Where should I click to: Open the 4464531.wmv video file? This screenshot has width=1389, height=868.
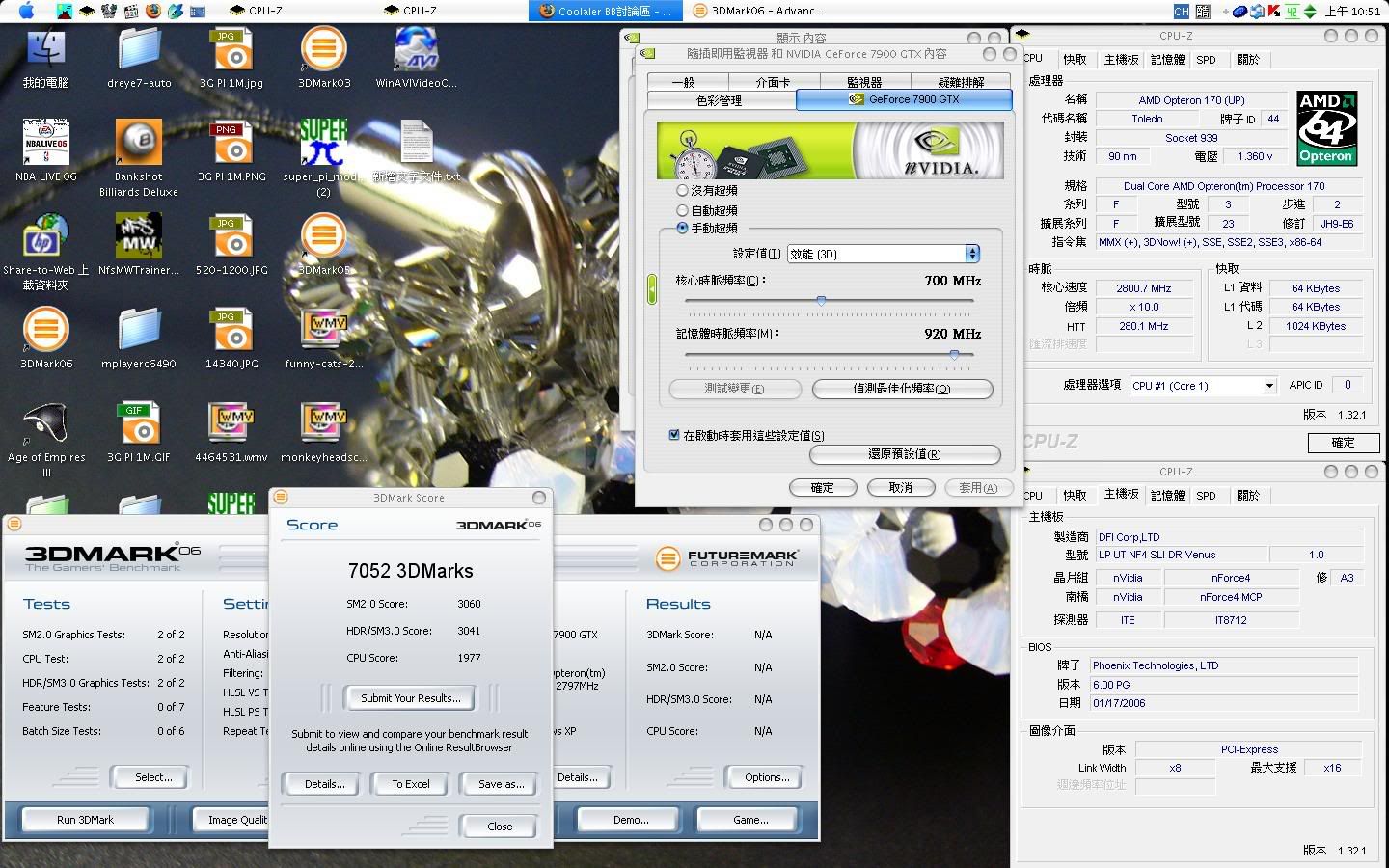pos(231,432)
